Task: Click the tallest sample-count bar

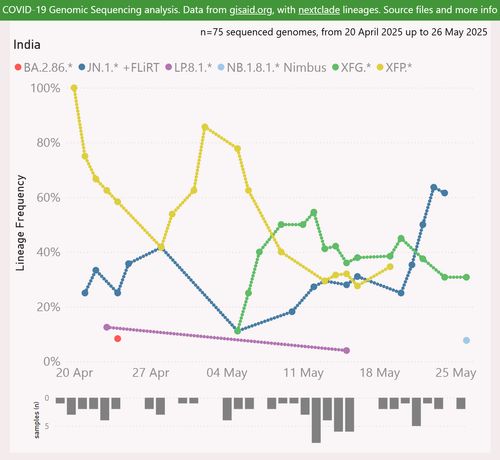Action: [x=316, y=420]
